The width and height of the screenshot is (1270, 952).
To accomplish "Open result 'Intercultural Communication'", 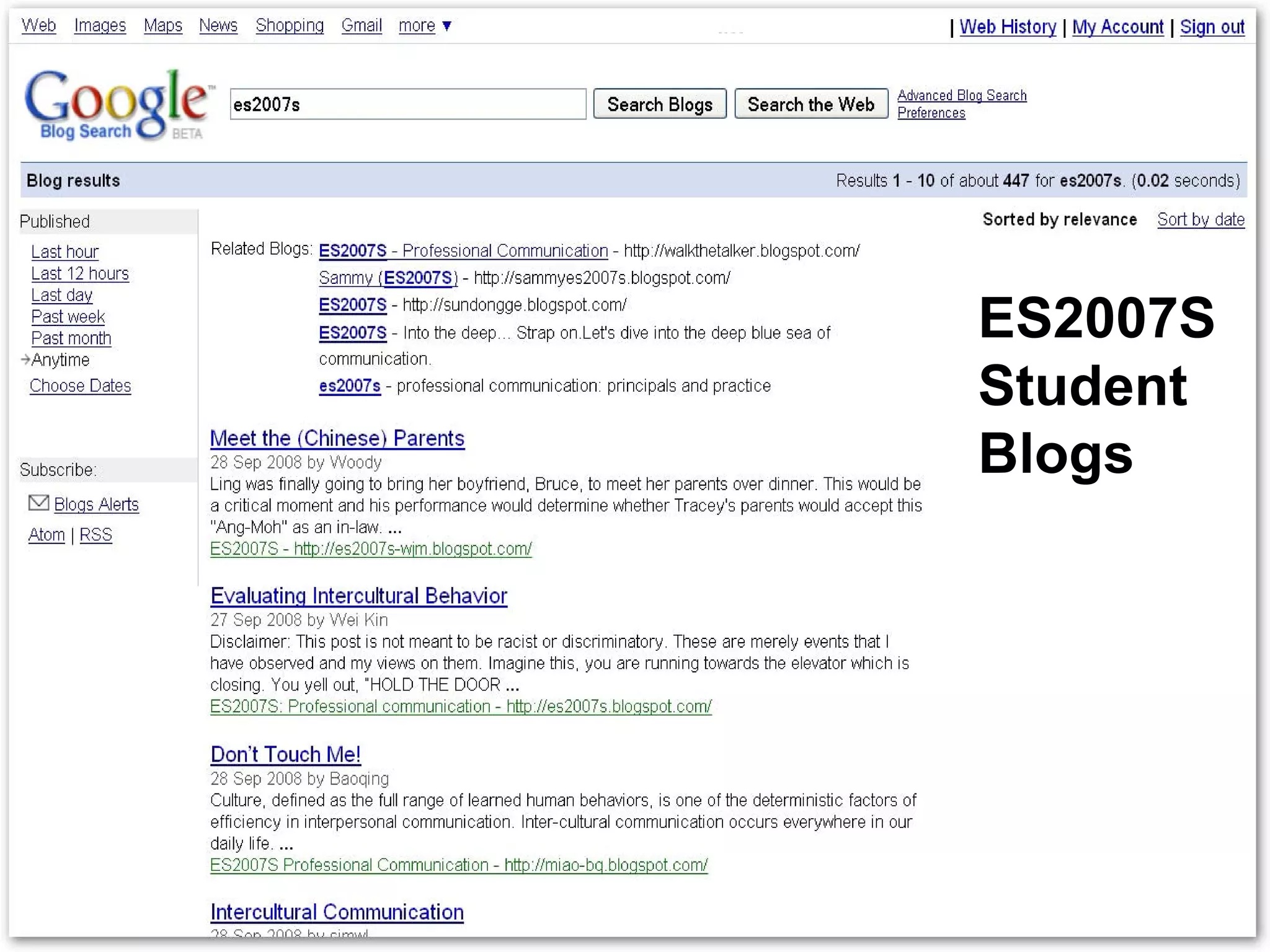I will click(337, 912).
